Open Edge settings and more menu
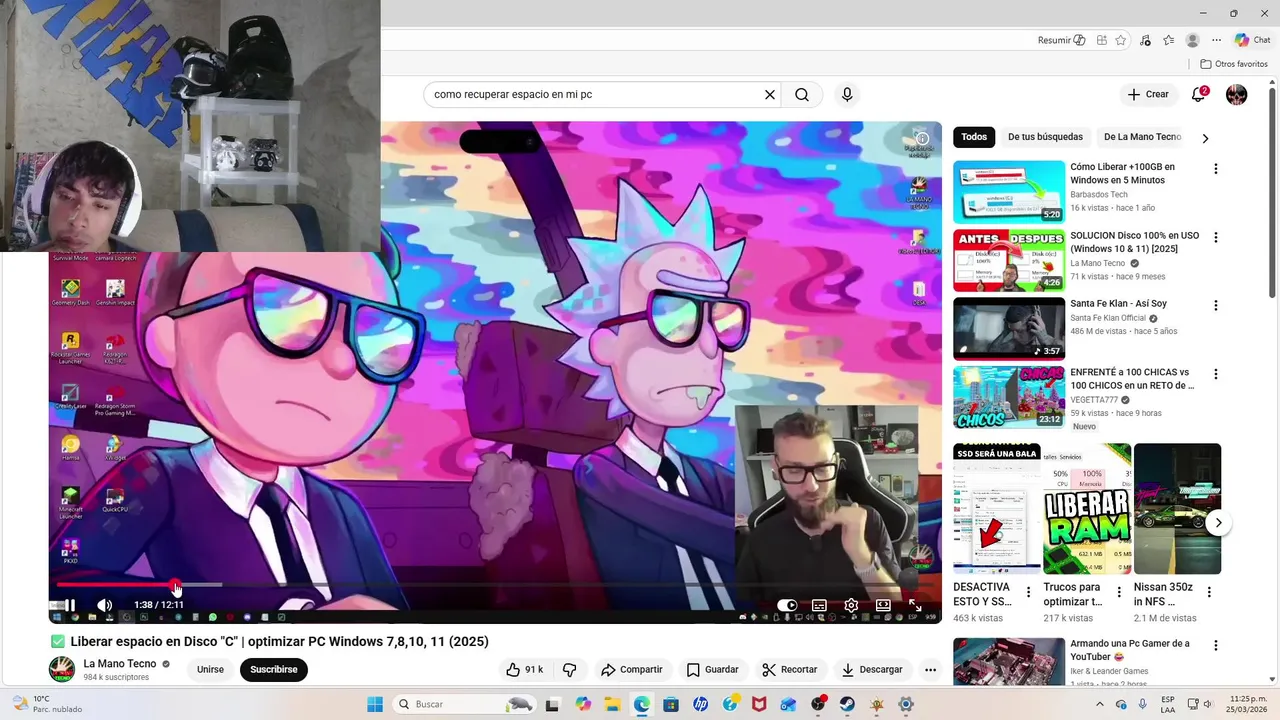Viewport: 1280px width, 720px height. 1216,40
